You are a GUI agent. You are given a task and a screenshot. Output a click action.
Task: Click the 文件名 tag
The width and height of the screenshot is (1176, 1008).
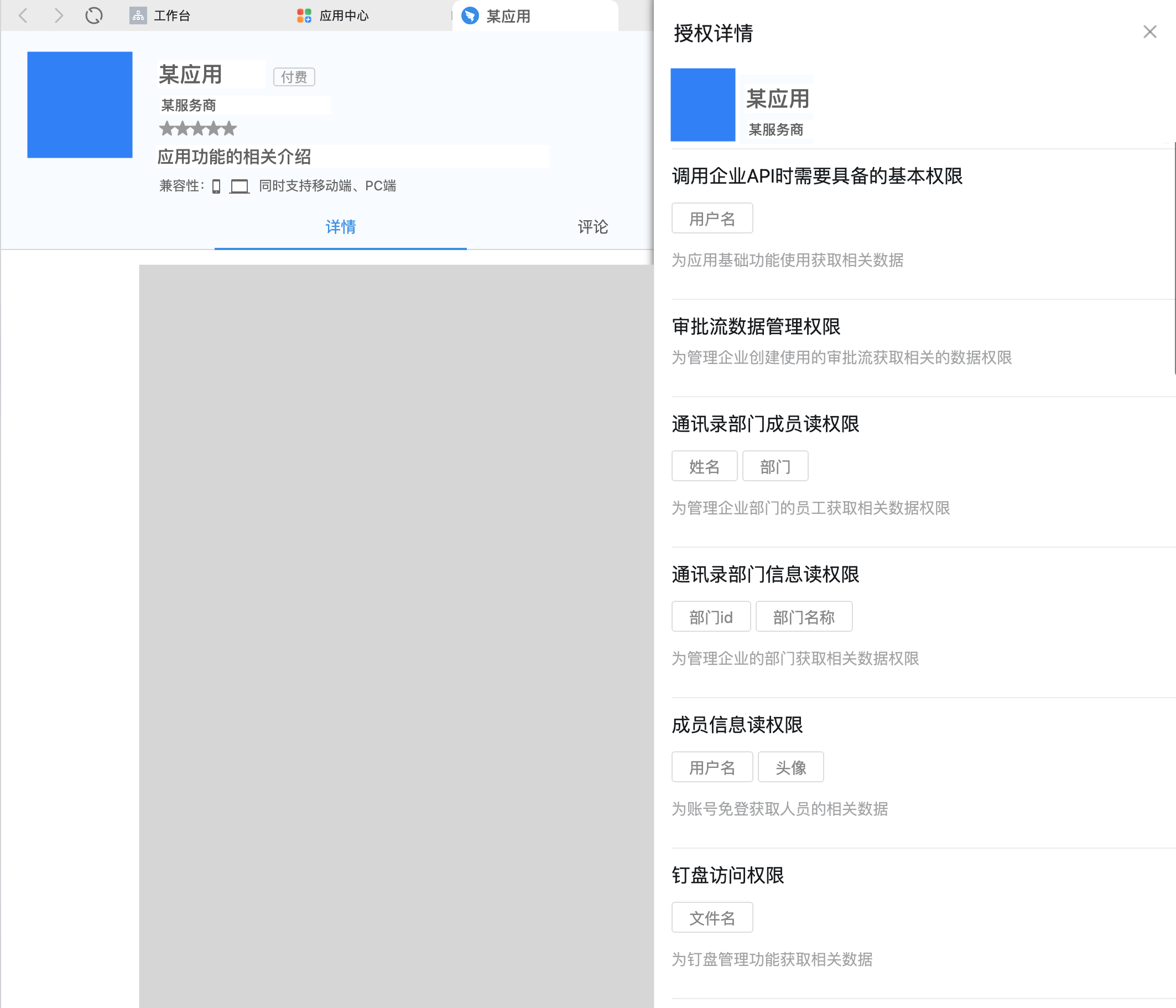click(x=712, y=917)
